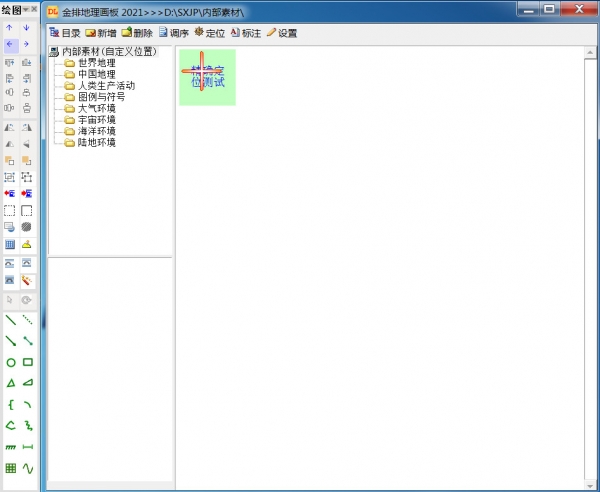Select the dotted line drawing tool
This screenshot has width=600, height=492.
(27, 320)
